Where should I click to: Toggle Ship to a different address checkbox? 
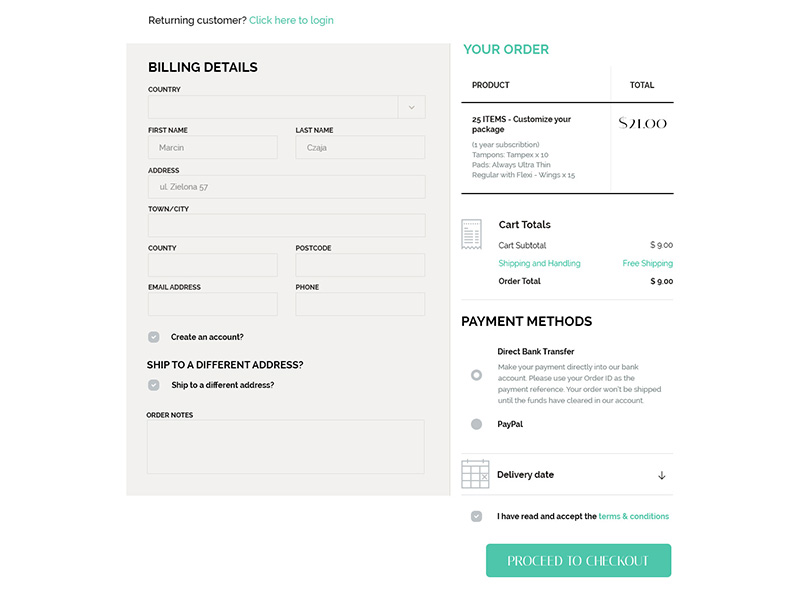click(x=154, y=385)
